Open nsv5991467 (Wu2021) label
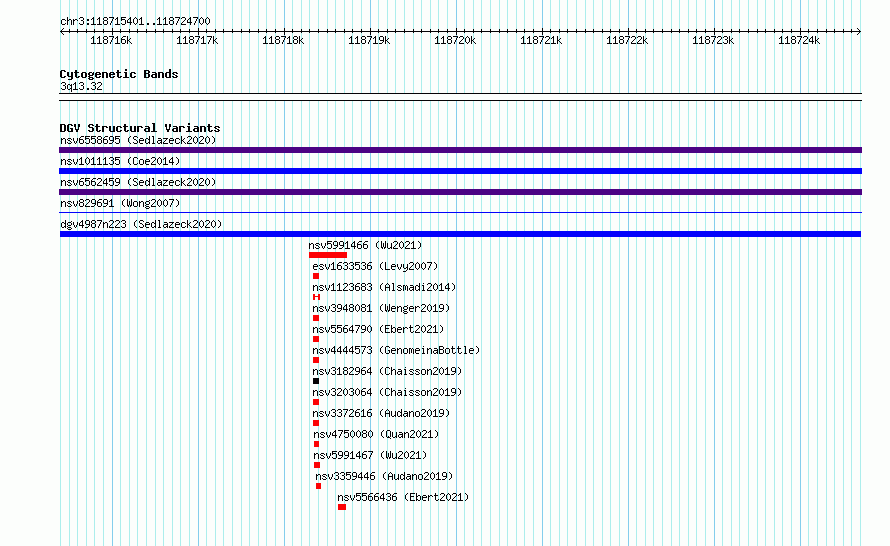The height and width of the screenshot is (546, 890). (370, 455)
